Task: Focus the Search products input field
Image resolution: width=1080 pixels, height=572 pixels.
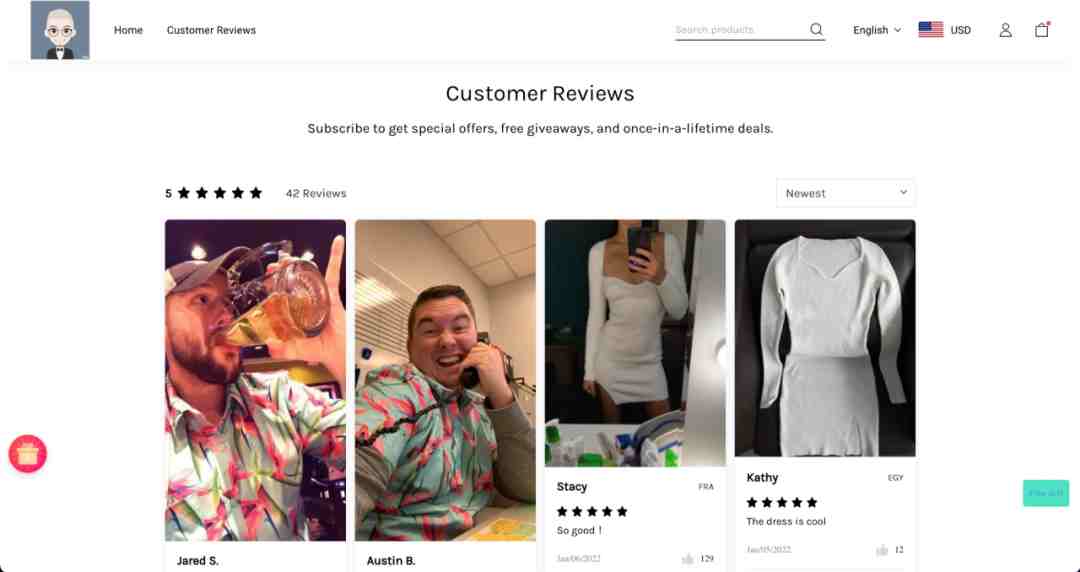Action: [740, 30]
